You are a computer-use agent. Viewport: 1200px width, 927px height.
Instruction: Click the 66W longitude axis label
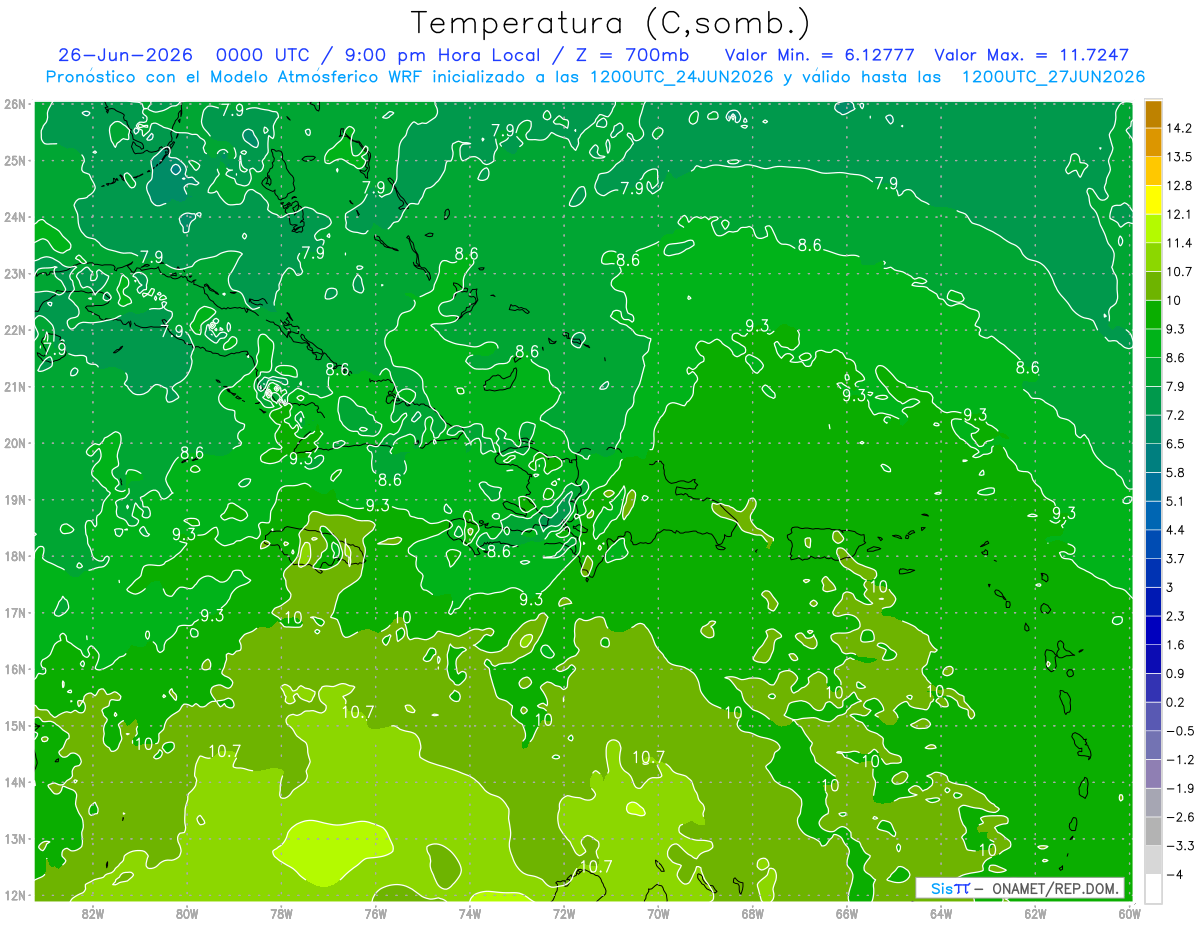[846, 913]
